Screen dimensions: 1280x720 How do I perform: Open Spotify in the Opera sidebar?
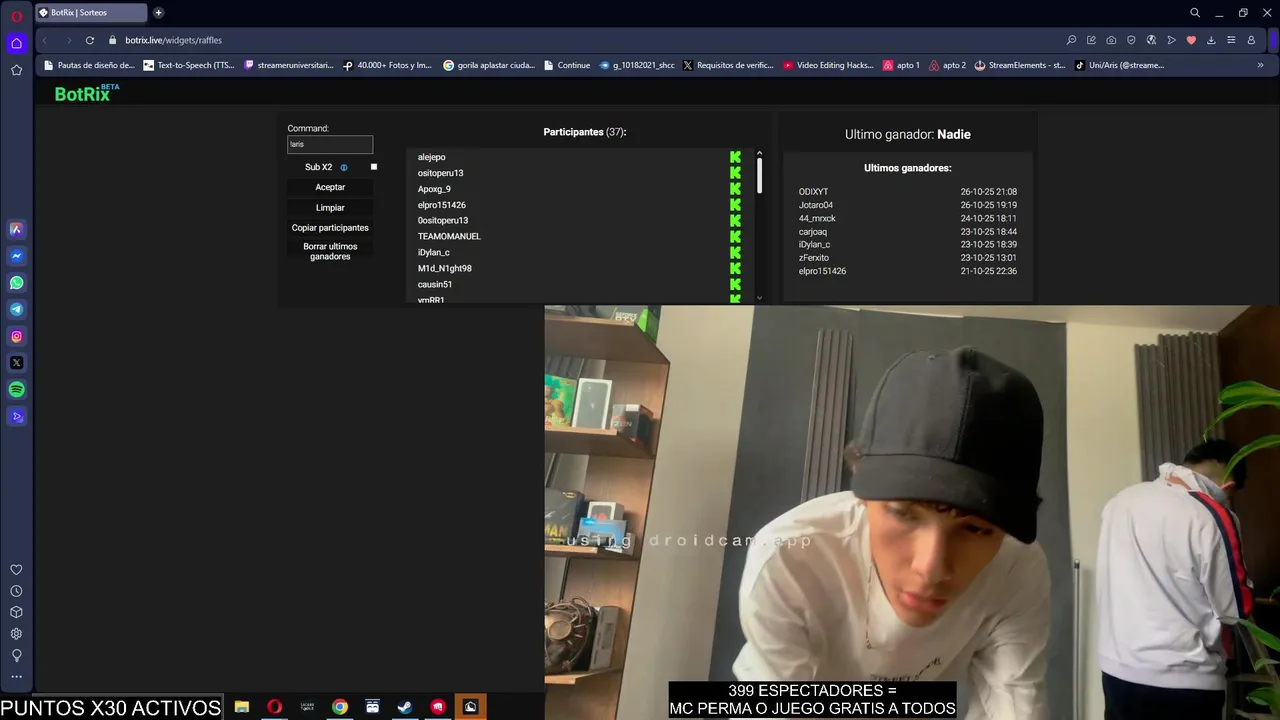[16, 390]
